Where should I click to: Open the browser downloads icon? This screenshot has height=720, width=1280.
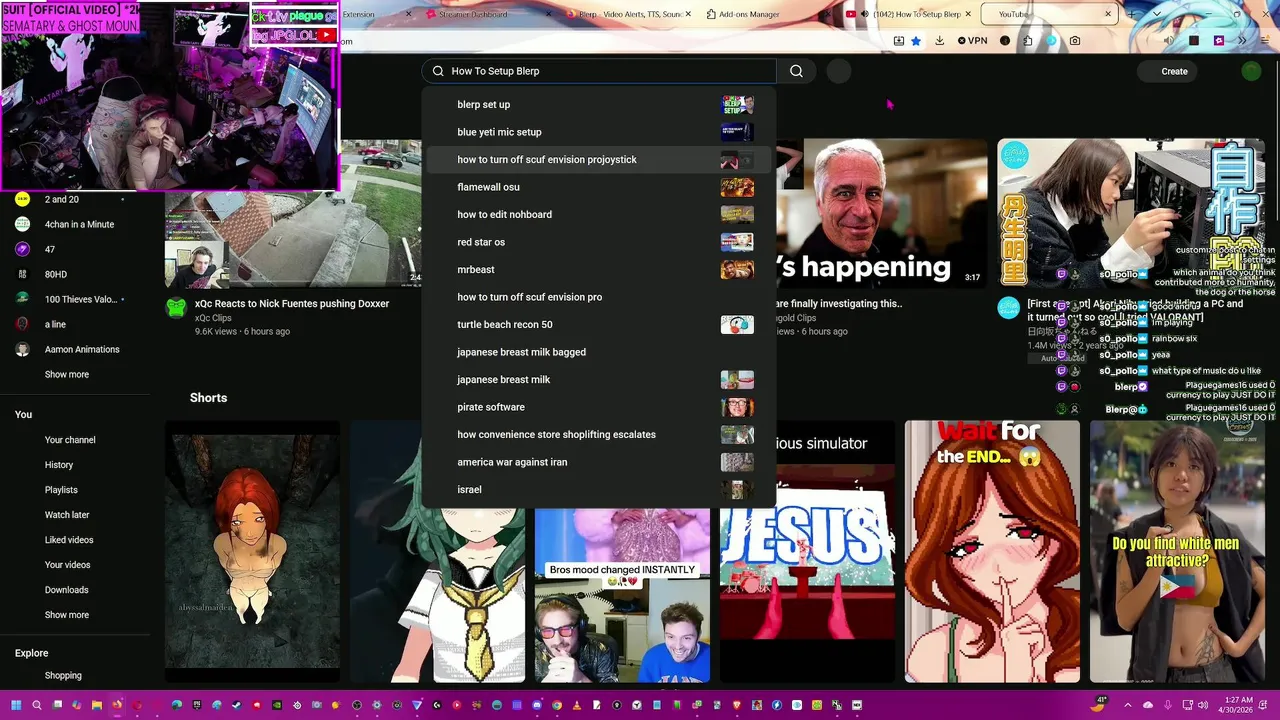939,41
